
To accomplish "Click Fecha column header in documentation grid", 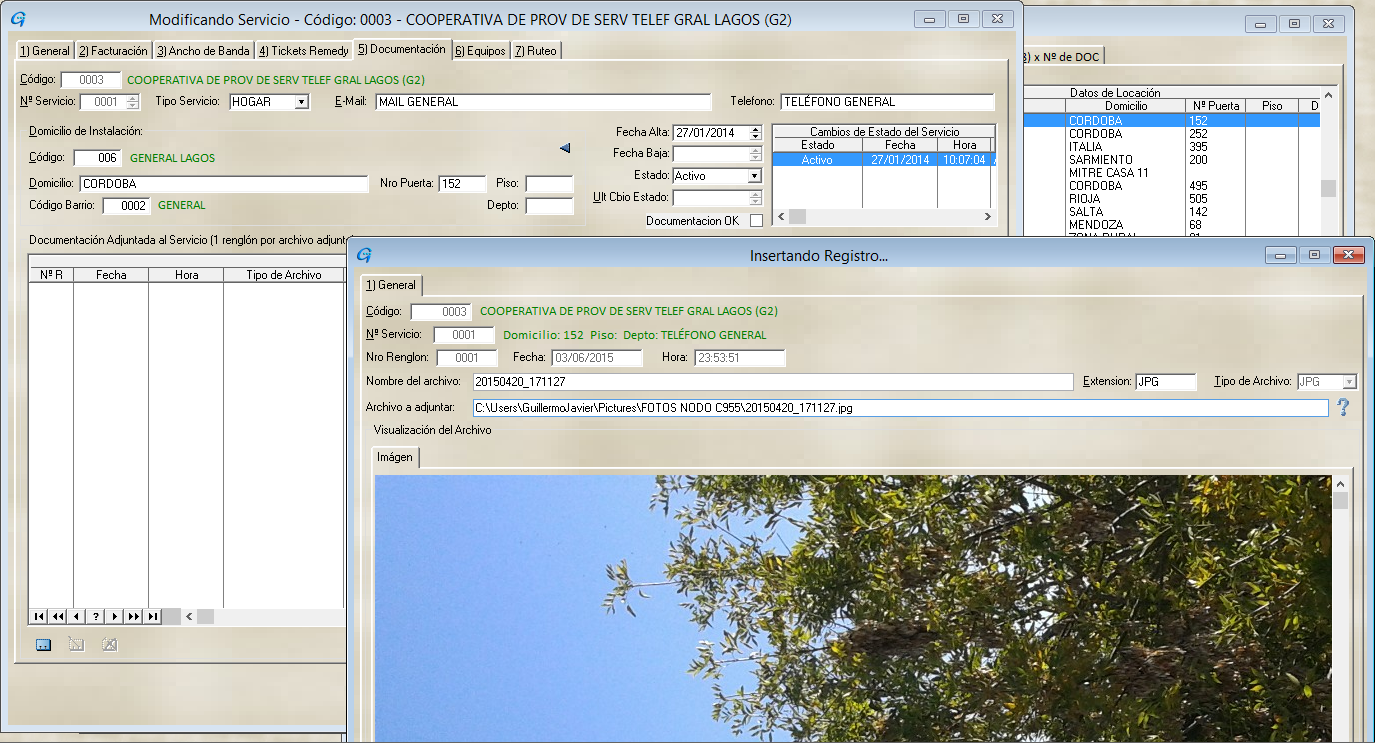I will tap(111, 275).
